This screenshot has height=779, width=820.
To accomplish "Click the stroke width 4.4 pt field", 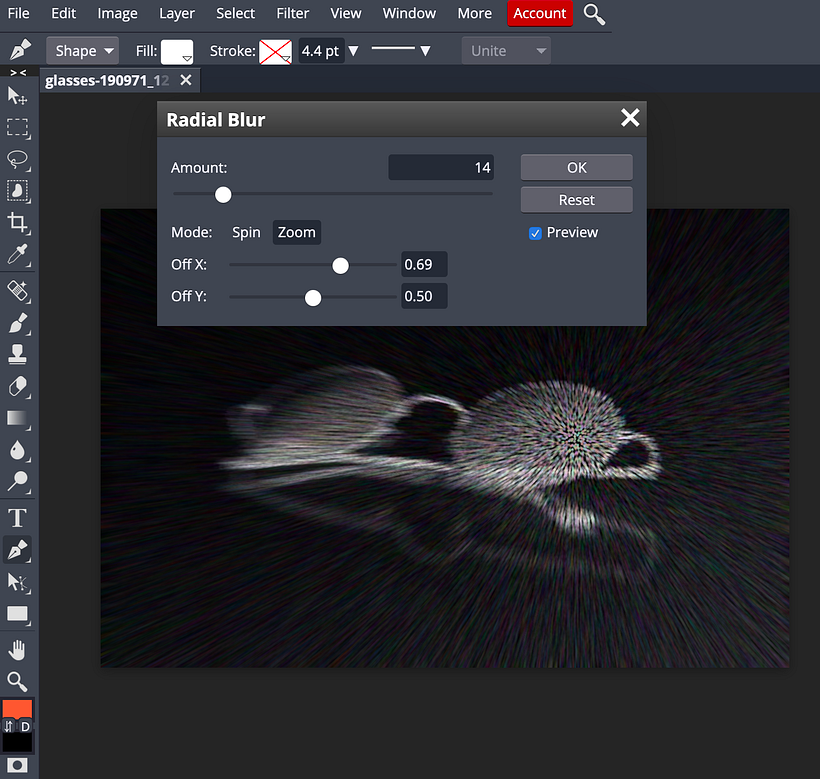I will click(x=321, y=51).
